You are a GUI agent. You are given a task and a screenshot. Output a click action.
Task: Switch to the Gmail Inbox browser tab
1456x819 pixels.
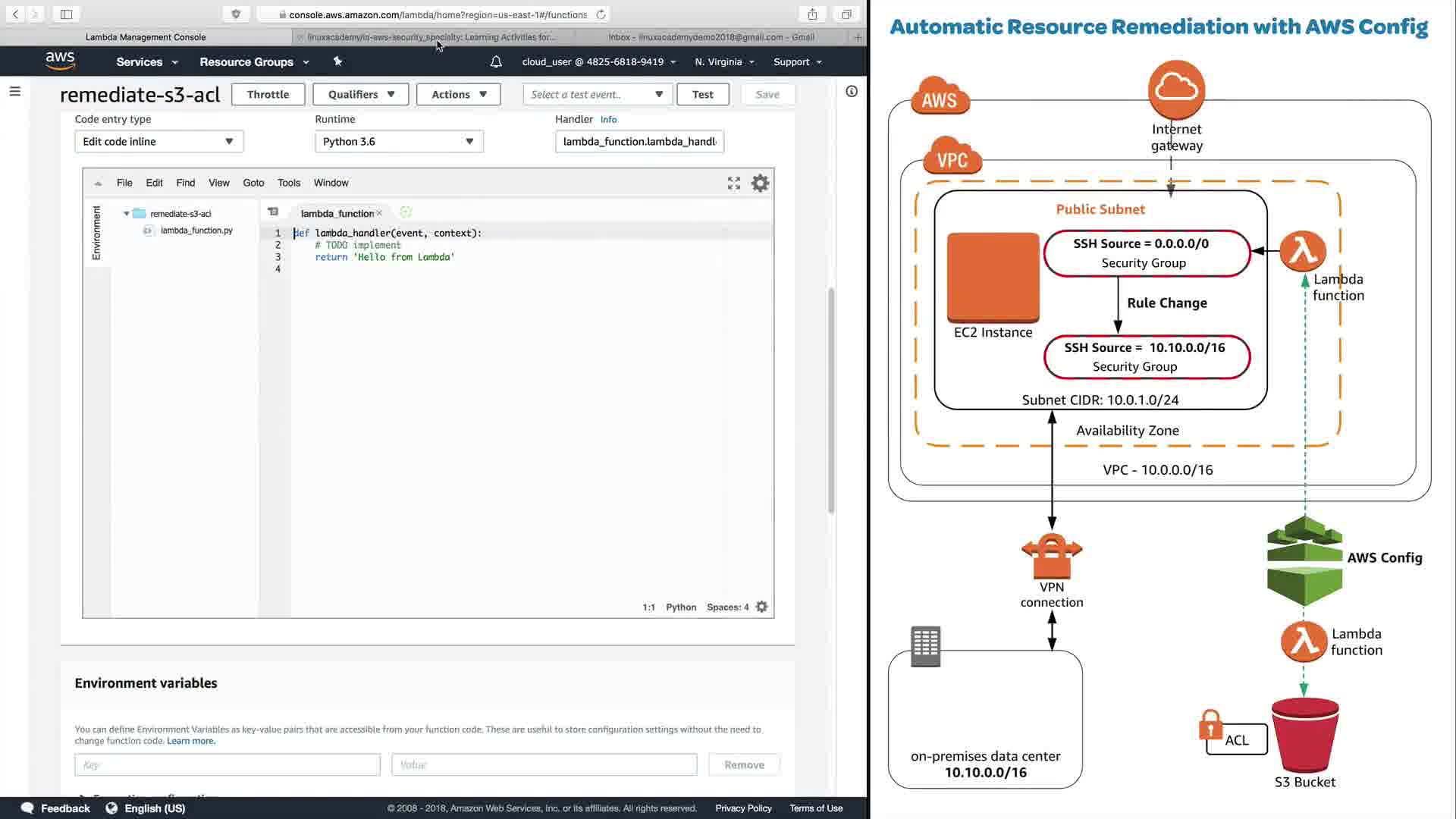tap(711, 36)
